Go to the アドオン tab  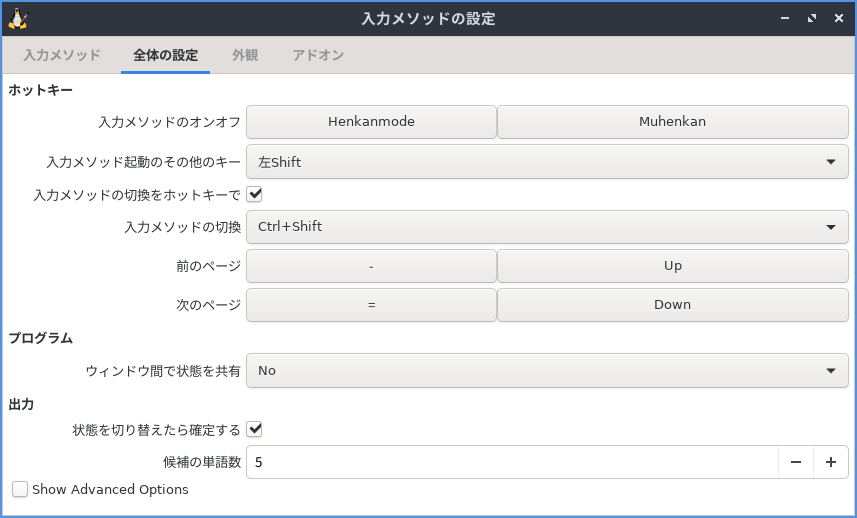318,55
